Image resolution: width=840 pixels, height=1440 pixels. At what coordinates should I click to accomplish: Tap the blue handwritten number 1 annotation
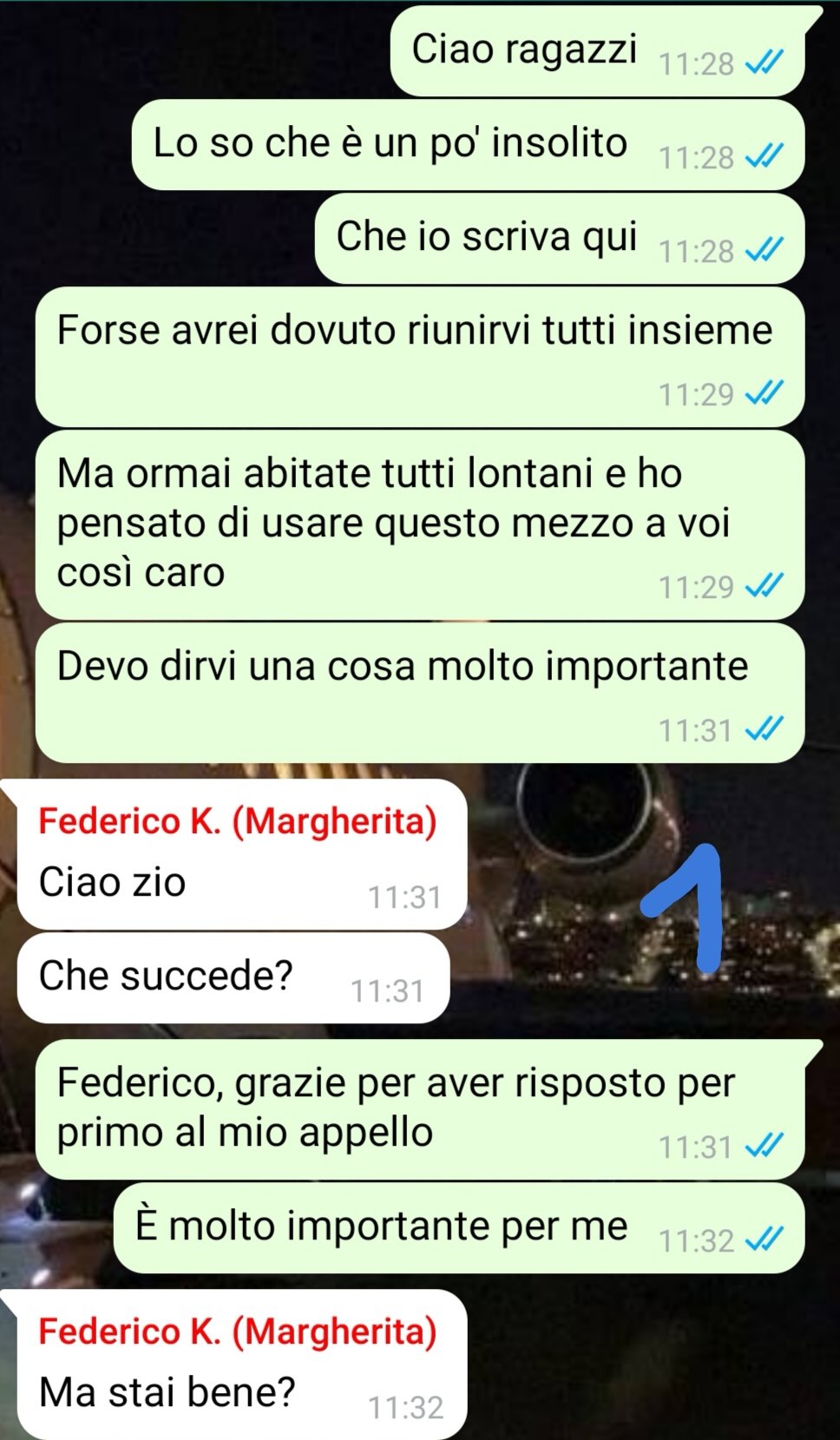(x=687, y=907)
